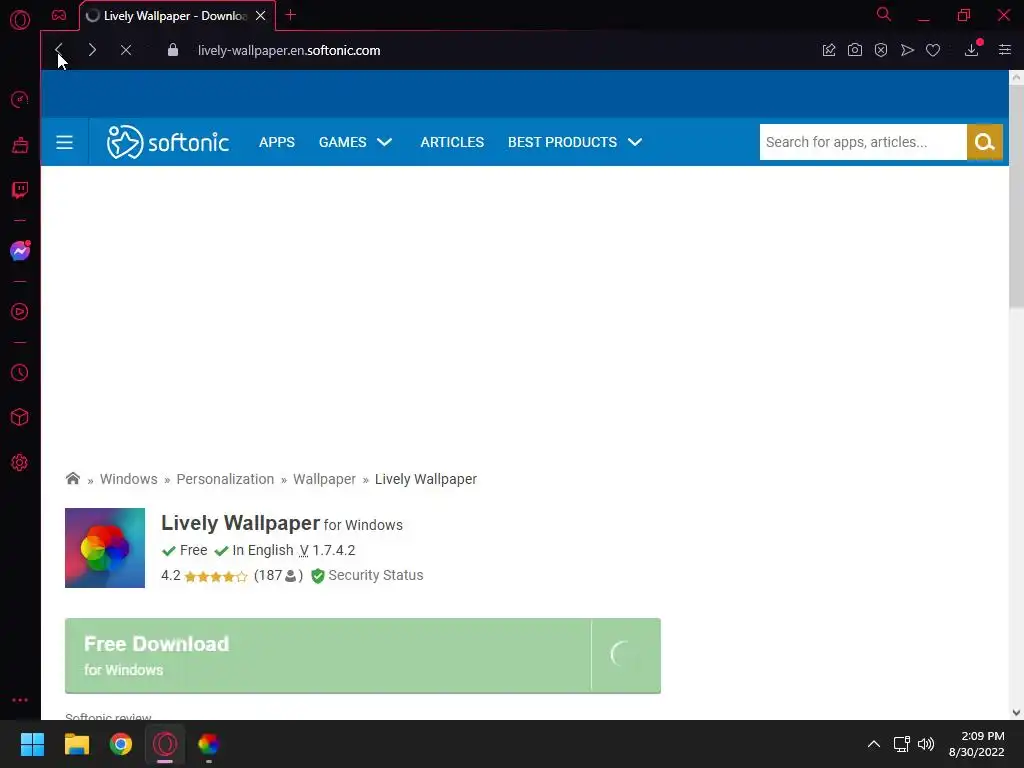Screen dimensions: 1024x768
Task: Open the Windows Start menu
Action: pos(32,744)
